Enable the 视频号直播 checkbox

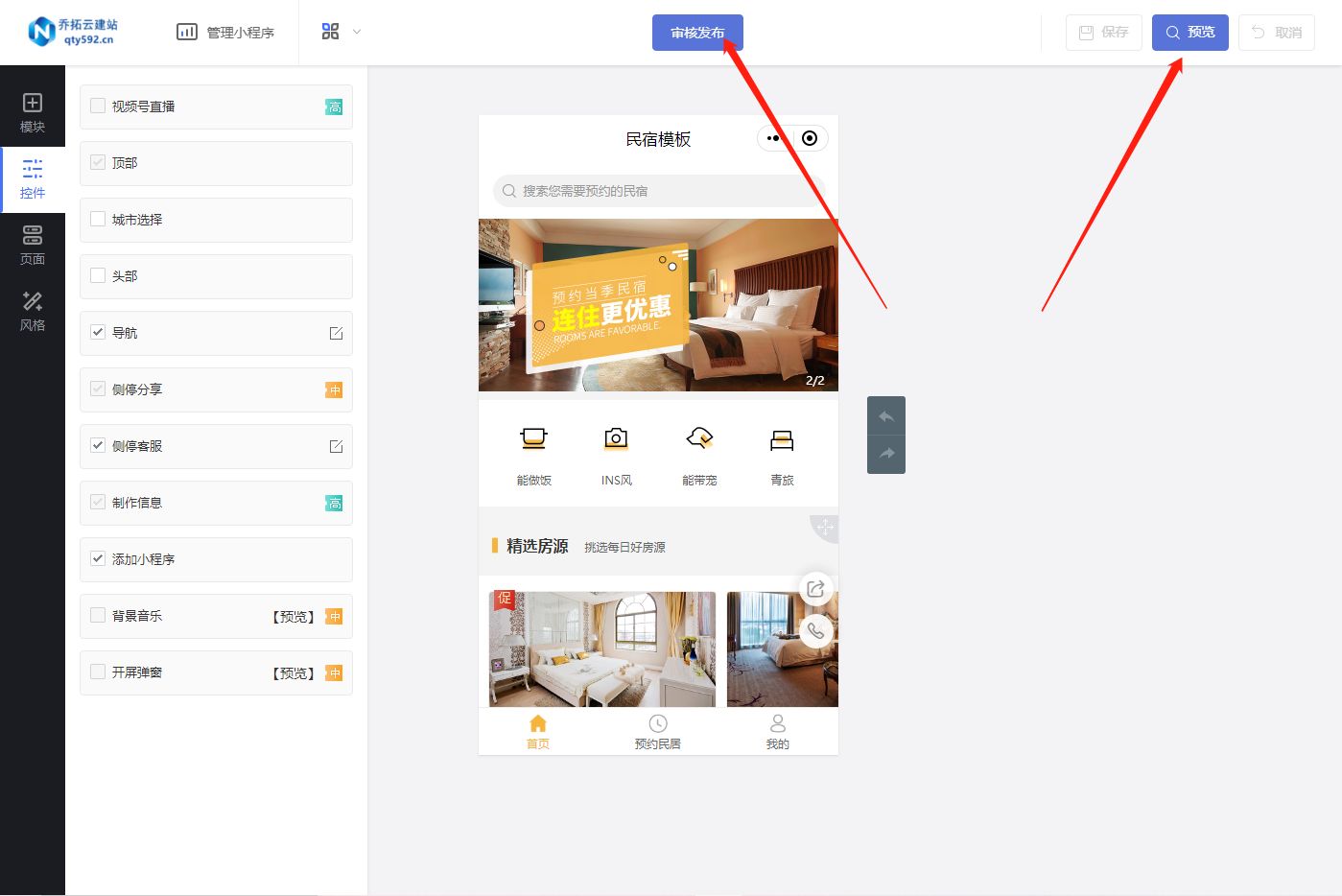[97, 106]
